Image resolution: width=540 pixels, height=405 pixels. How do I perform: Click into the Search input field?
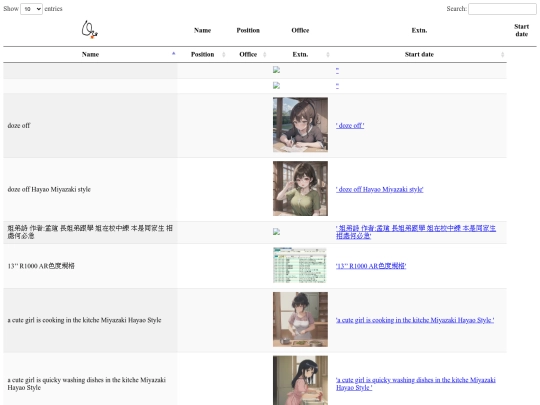pos(502,9)
